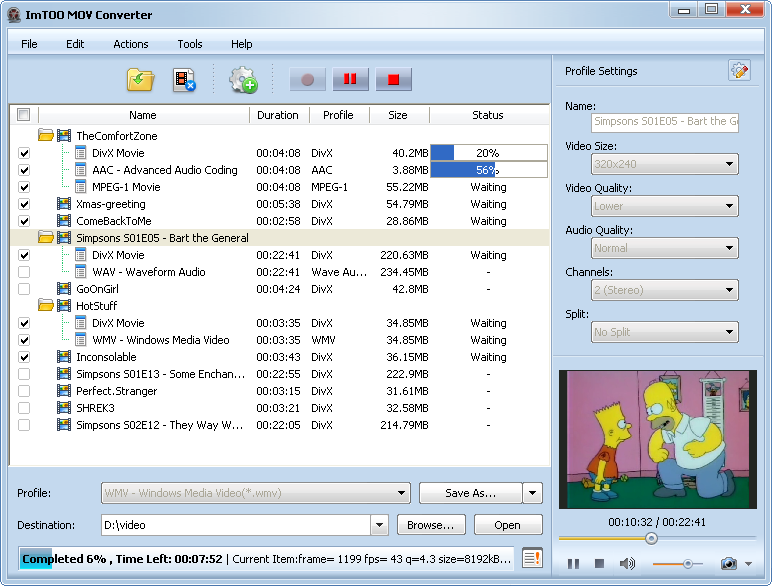Click the Browse... button
This screenshot has width=772, height=586.
coord(431,525)
